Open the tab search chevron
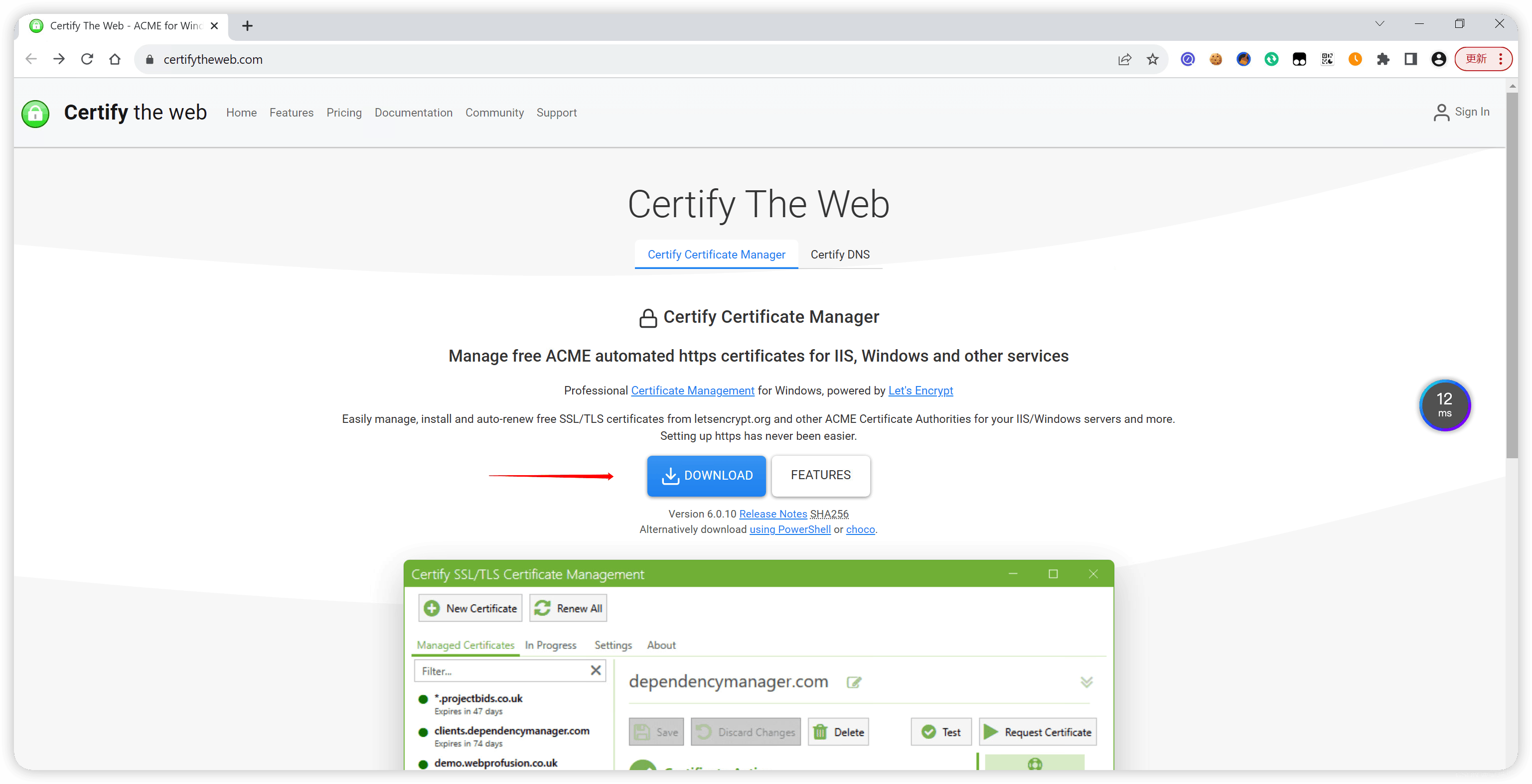The width and height of the screenshot is (1532, 784). 1379,24
